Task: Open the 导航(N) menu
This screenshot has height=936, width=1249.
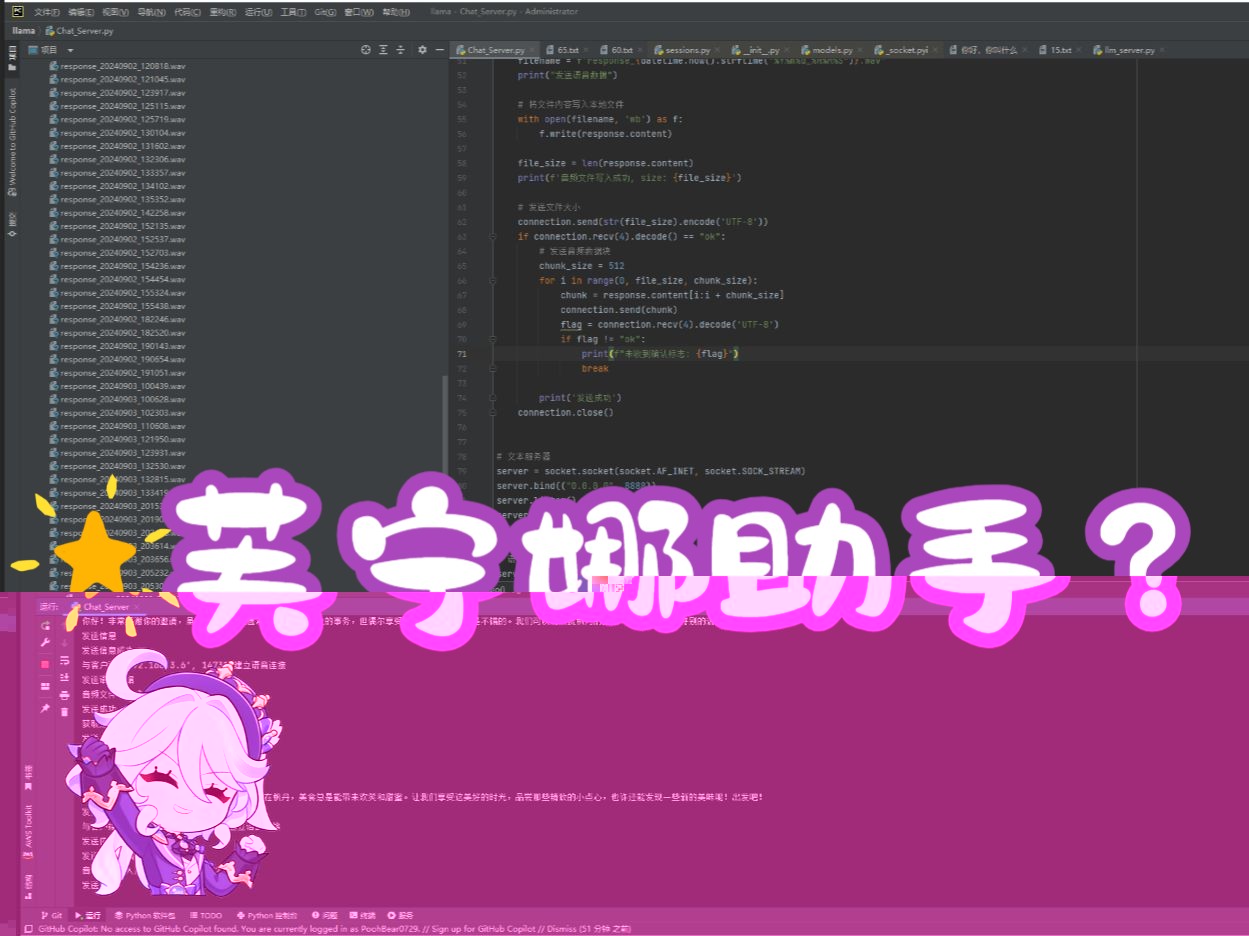Action: (151, 12)
